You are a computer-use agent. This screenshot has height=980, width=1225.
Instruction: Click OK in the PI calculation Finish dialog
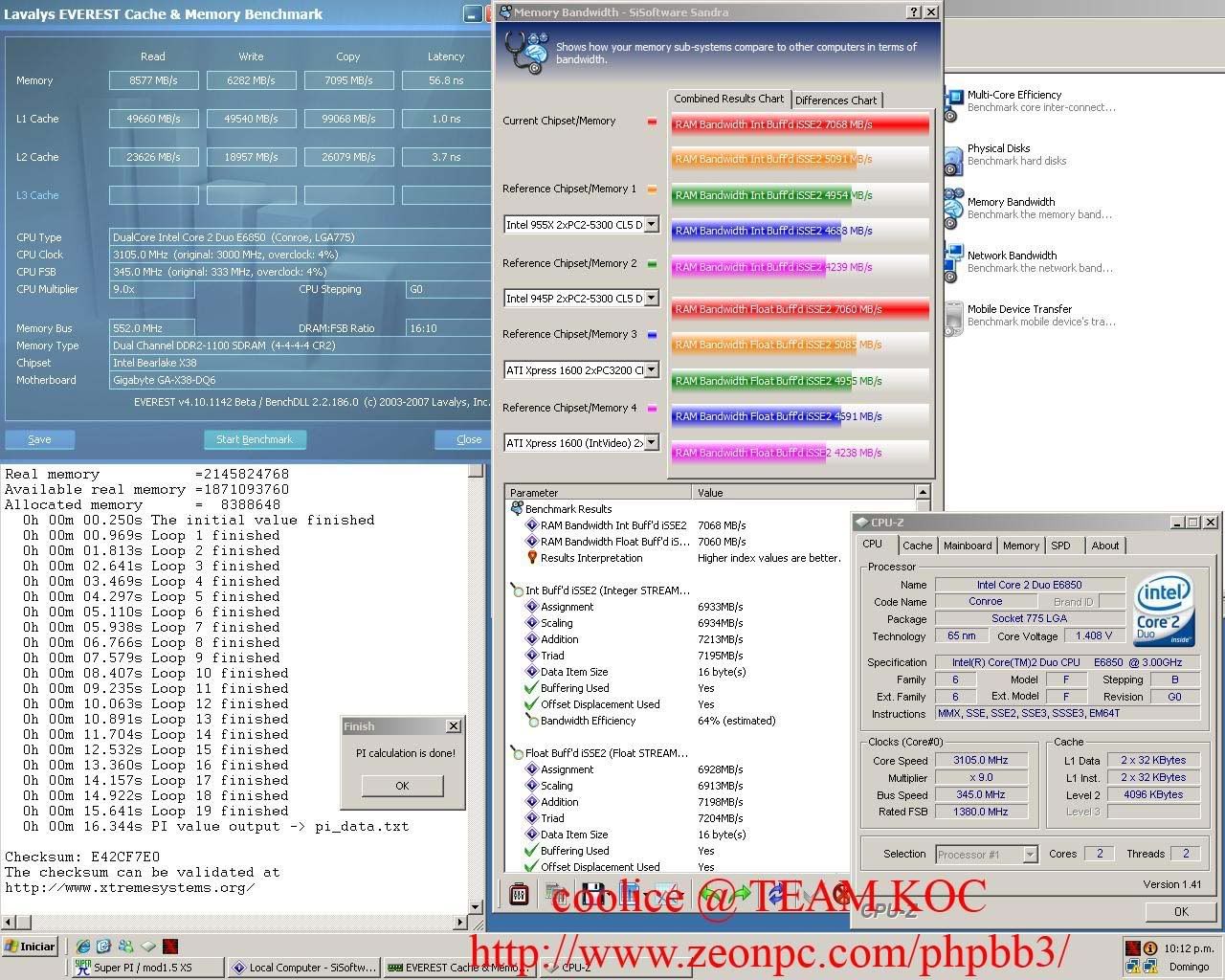tap(402, 786)
